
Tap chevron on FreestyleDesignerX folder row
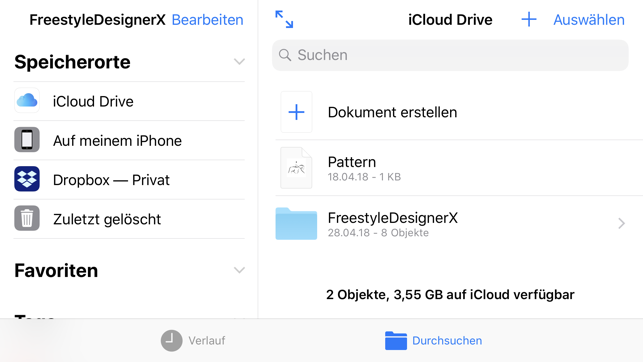(x=621, y=223)
